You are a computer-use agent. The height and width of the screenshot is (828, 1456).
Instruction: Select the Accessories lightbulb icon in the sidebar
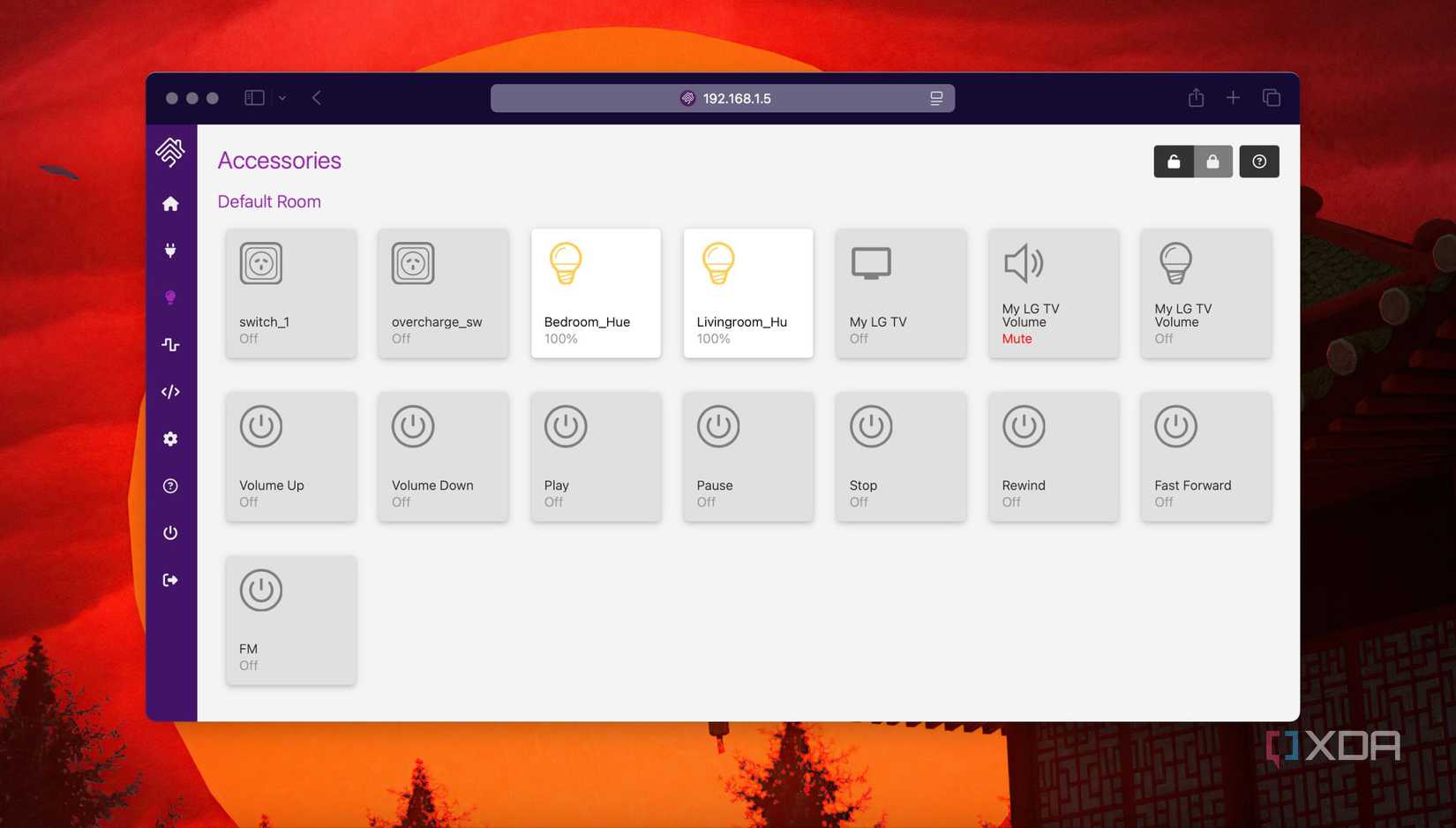(x=170, y=297)
